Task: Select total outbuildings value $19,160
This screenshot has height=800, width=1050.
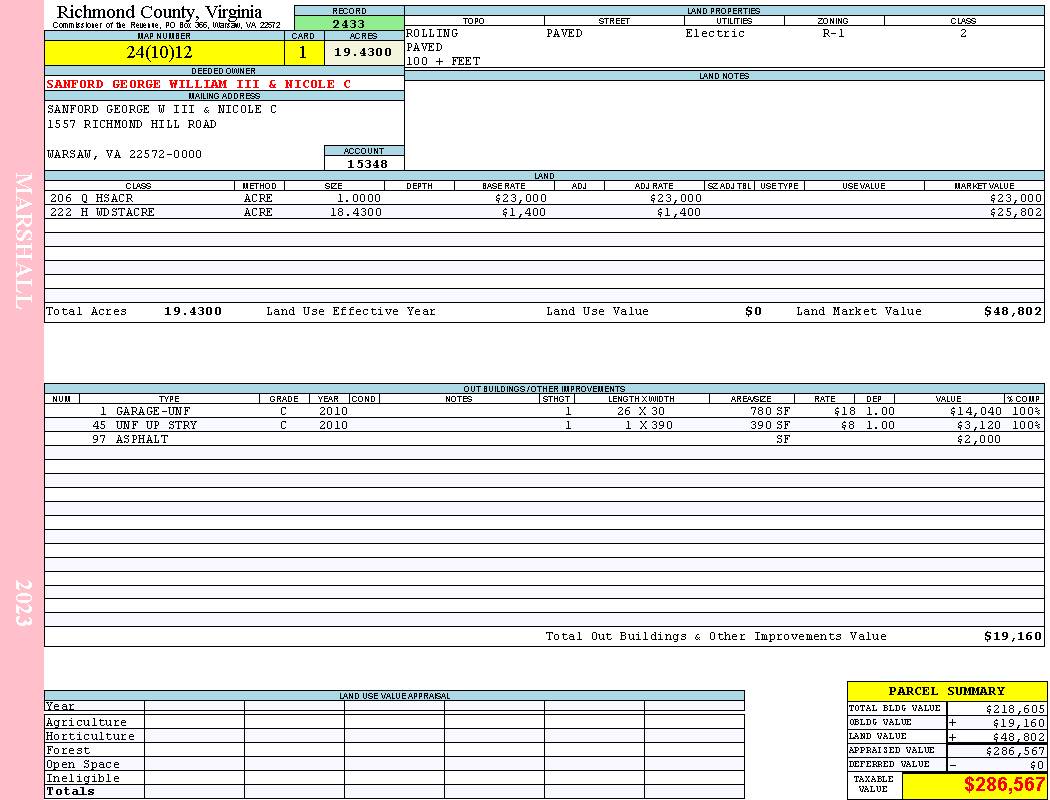Action: tap(1012, 636)
